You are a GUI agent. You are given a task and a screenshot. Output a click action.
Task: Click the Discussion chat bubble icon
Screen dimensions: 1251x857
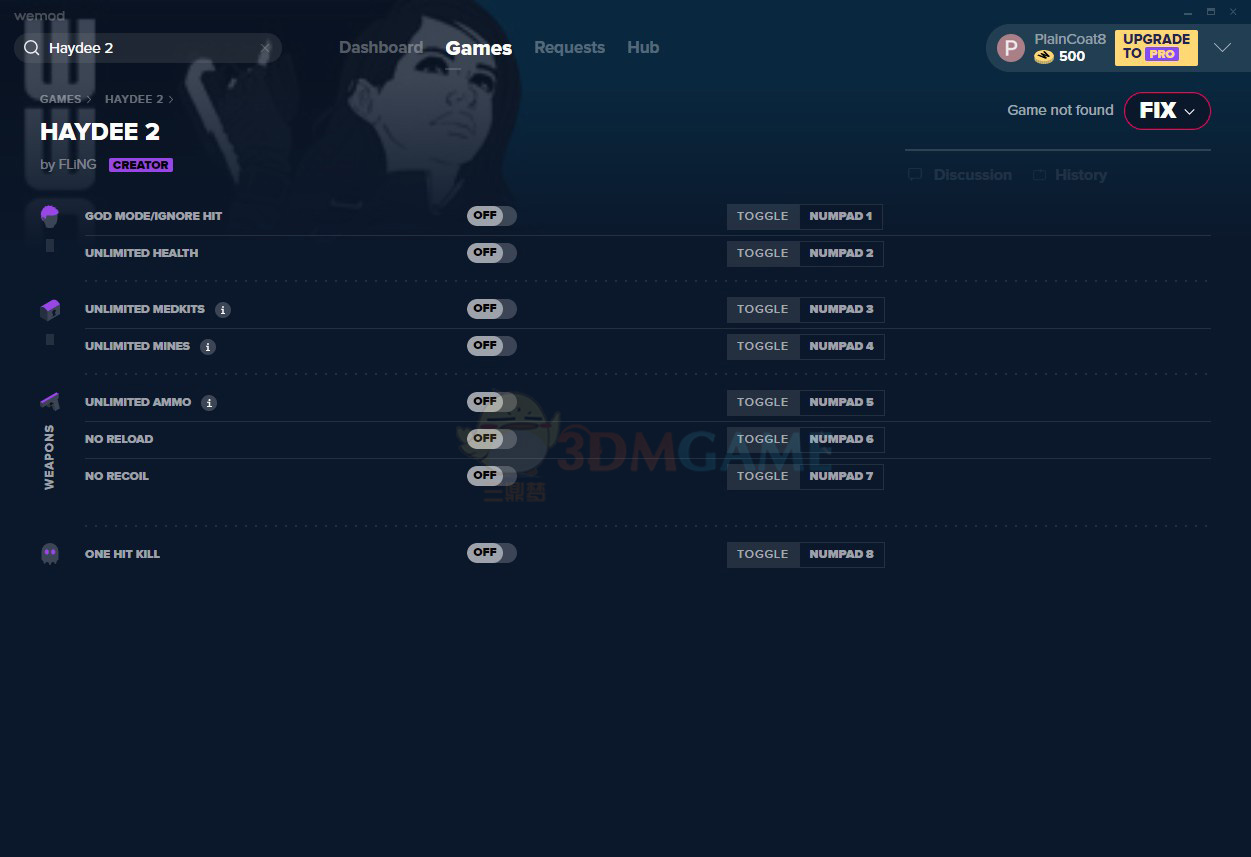pos(915,175)
